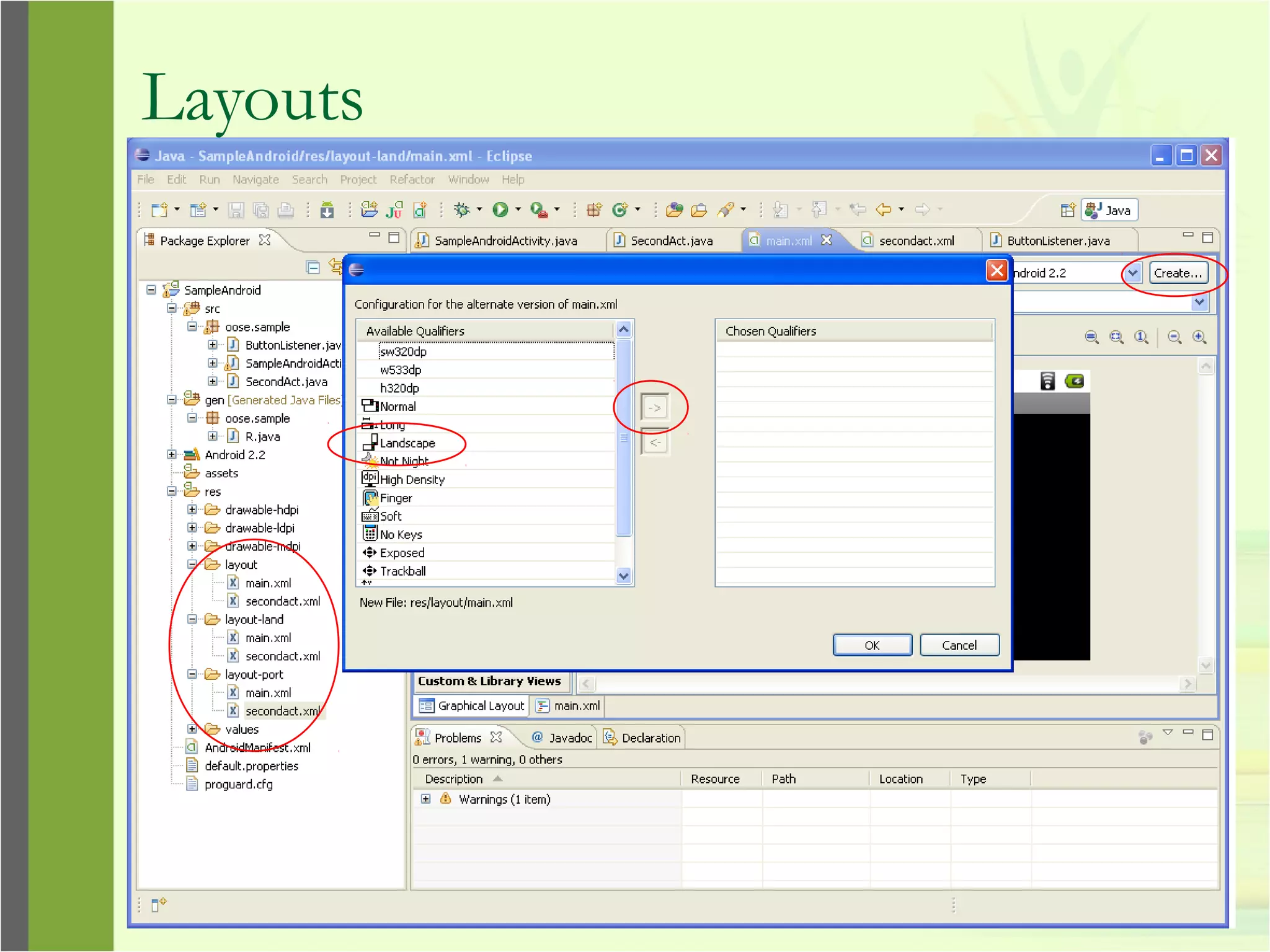The height and width of the screenshot is (952, 1270).
Task: Collapse the layout-land folder
Action: [192, 619]
